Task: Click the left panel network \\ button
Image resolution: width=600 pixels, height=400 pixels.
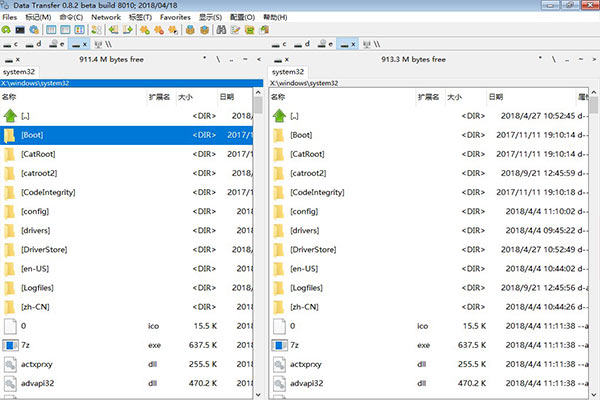Action: point(104,45)
